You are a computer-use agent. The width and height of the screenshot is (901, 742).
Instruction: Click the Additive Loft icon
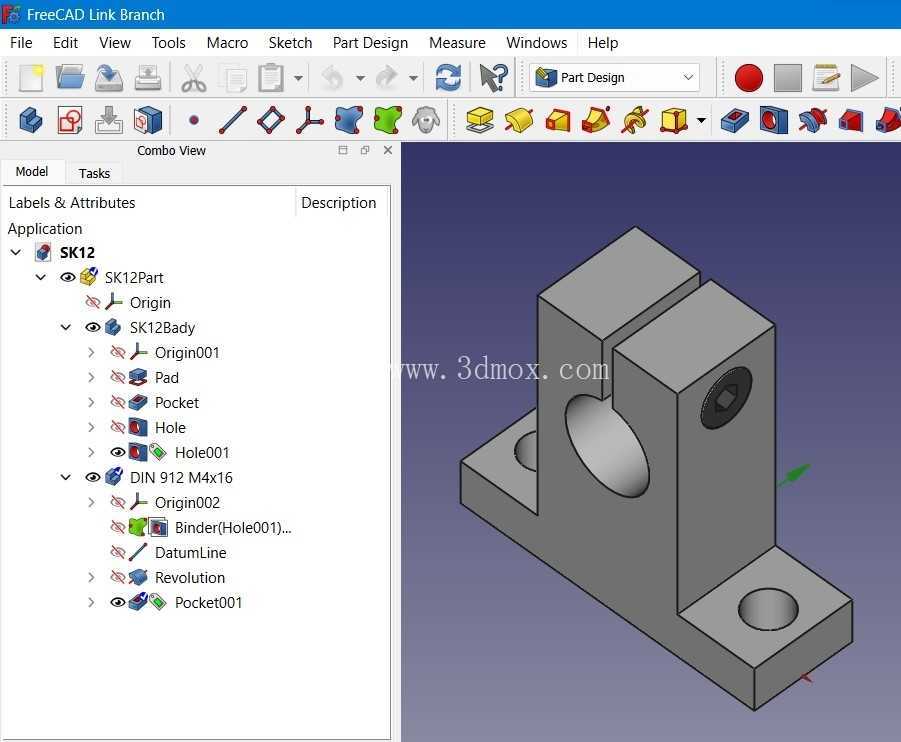(558, 120)
